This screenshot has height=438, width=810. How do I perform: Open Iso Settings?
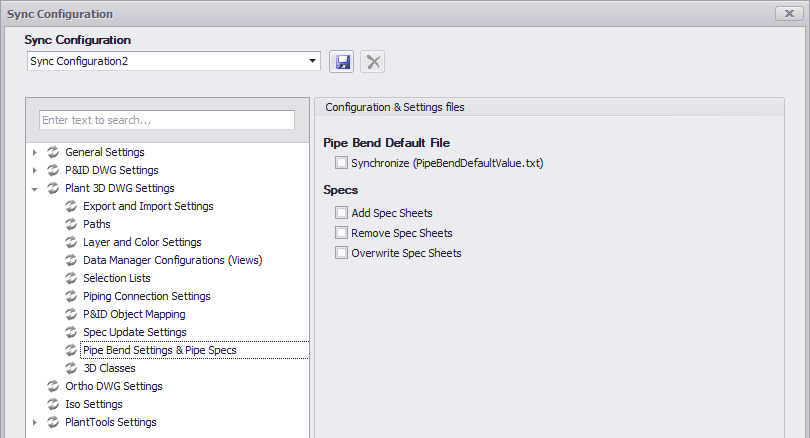tap(94, 404)
